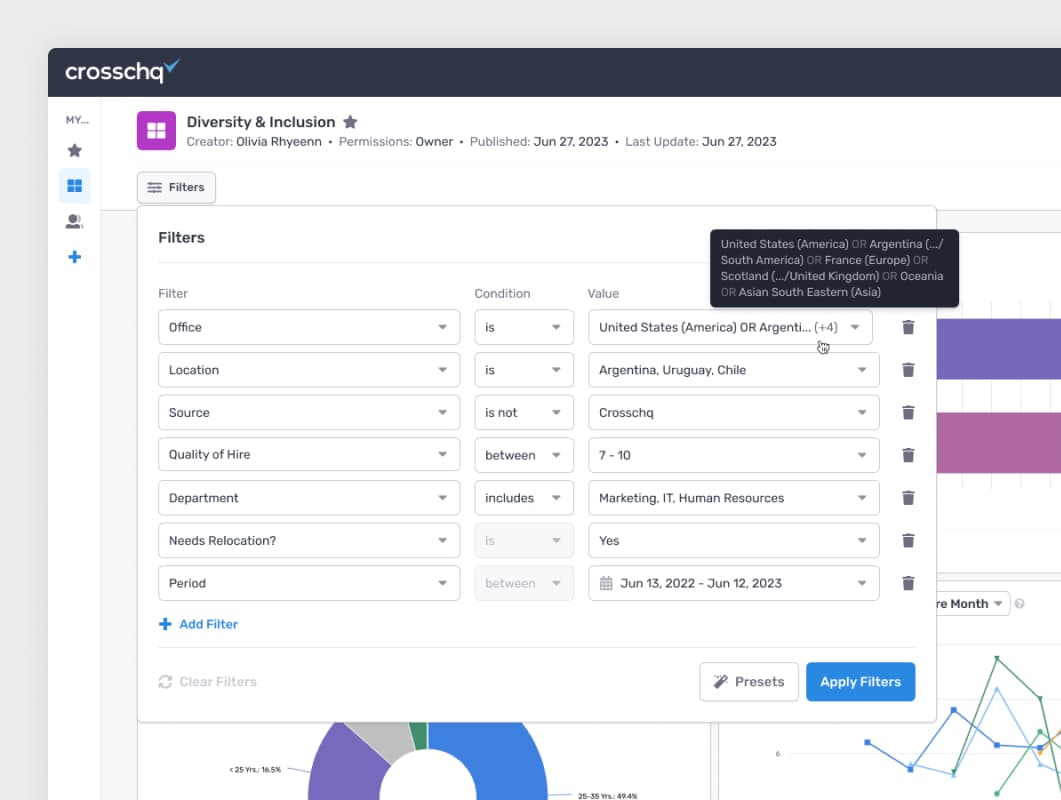Viewport: 1061px width, 800px height.
Task: Select the highlighted dashboards grid icon in sidebar
Action: click(73, 185)
